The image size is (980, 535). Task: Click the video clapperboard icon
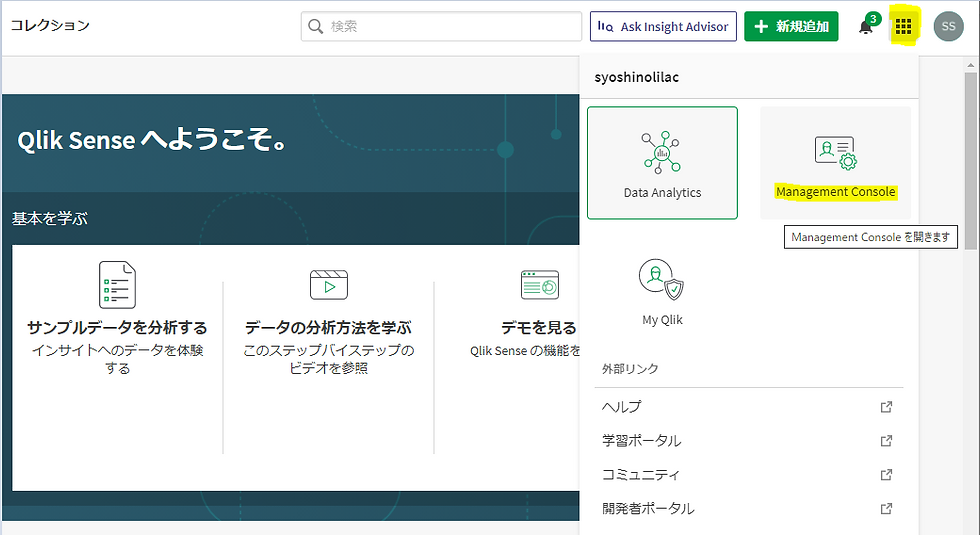tap(329, 285)
